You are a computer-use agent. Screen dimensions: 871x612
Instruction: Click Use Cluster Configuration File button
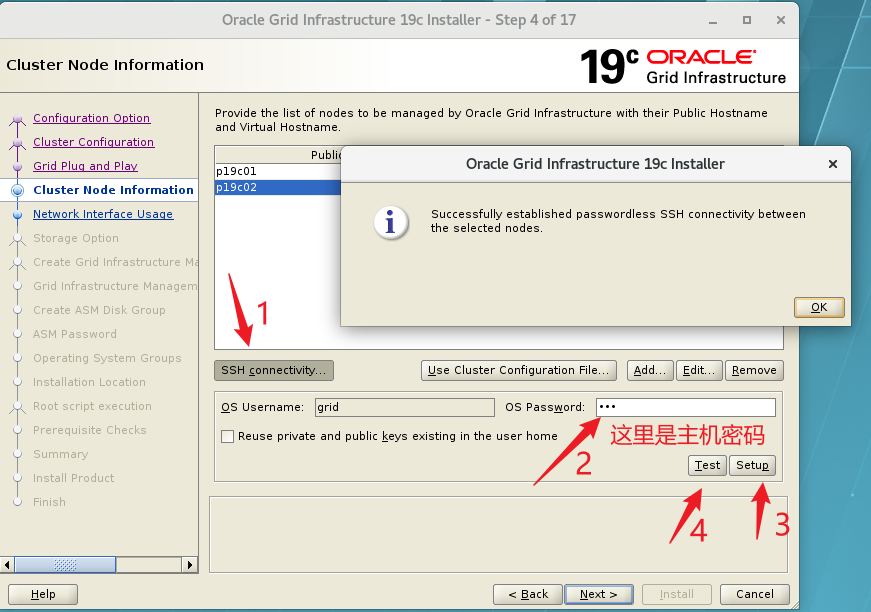coord(519,370)
